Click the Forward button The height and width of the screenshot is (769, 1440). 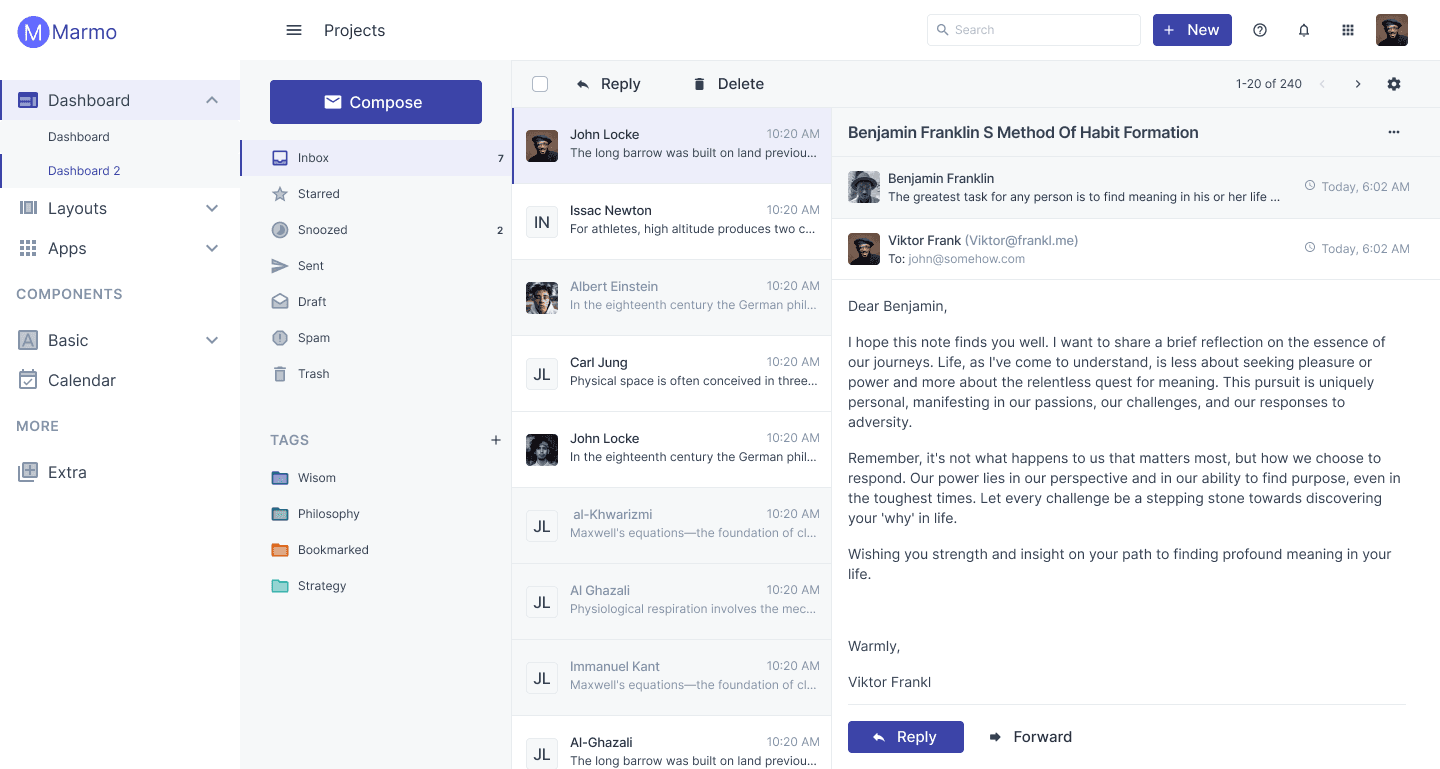(1030, 737)
